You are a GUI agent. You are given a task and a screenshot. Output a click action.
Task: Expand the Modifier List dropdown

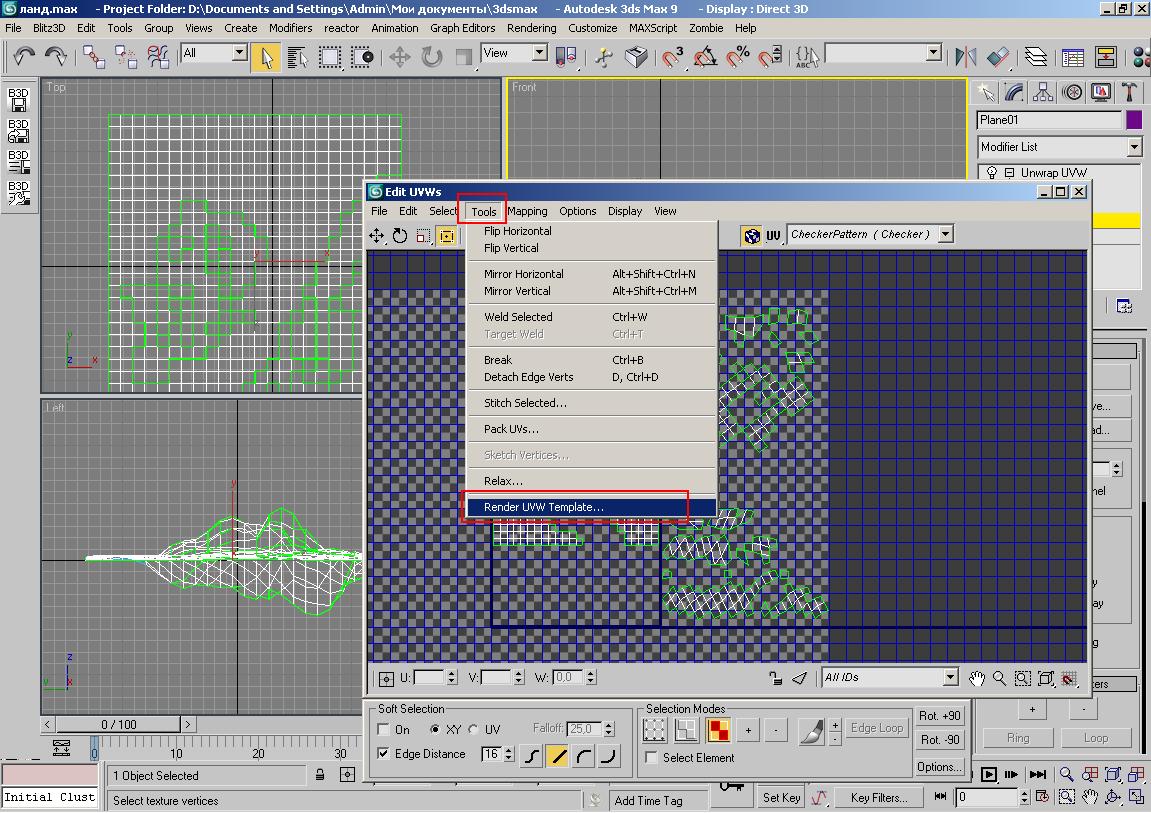tap(1133, 147)
